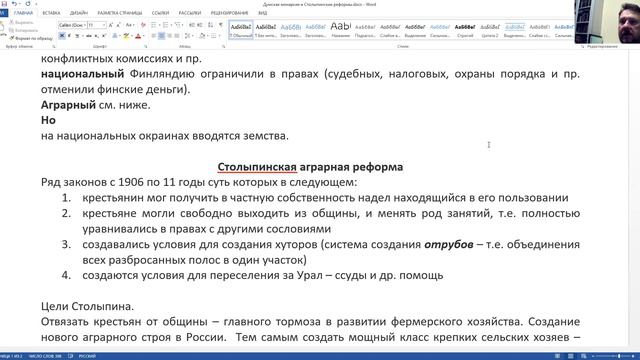The height and width of the screenshot is (360, 640).
Task: Apply the Строгий style
Action: 465,30
